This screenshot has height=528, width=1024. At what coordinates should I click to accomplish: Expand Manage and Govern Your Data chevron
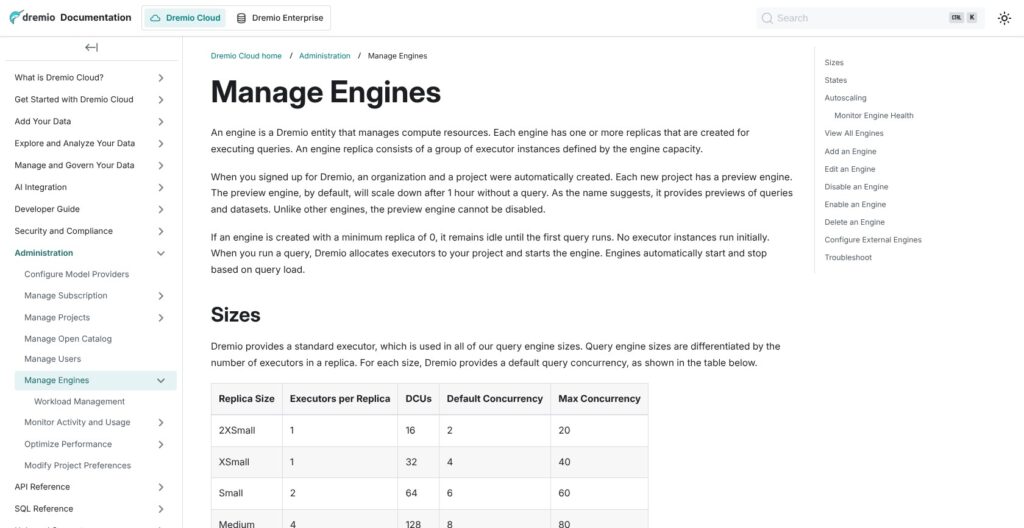click(x=161, y=165)
